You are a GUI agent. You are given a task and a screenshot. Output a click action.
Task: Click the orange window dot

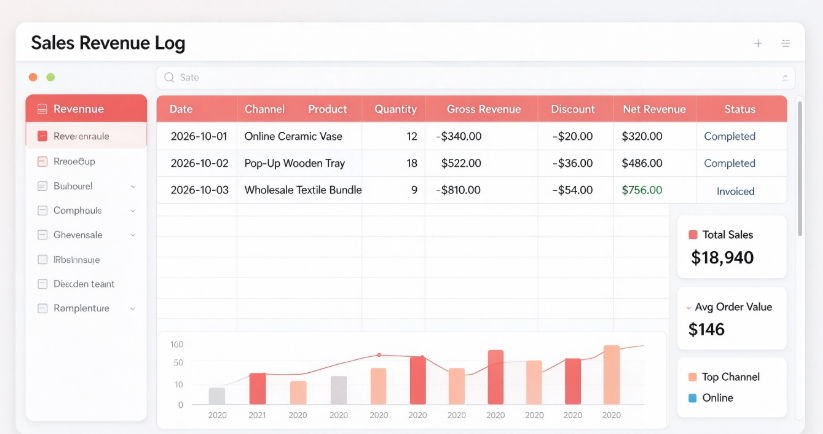[33, 77]
